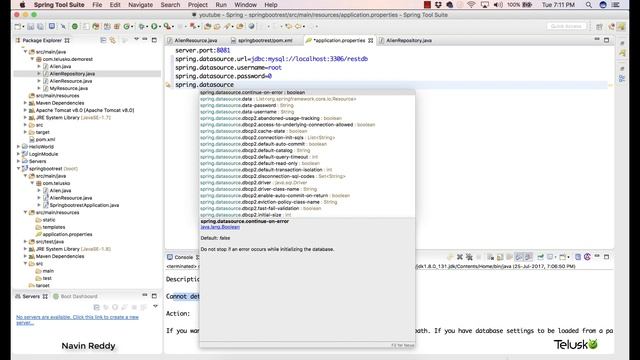
Task: Click the green Run play toolbar icon
Action: (154, 27)
